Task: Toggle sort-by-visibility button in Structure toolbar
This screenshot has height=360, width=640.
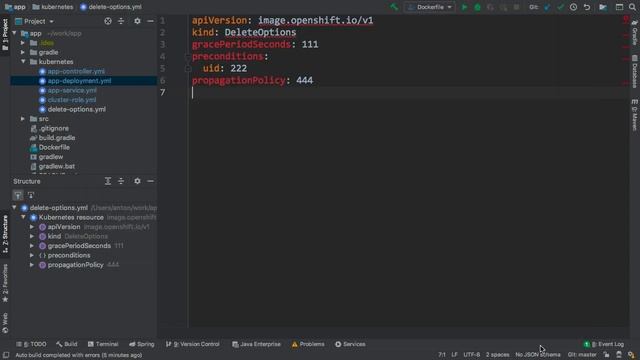Action: click(18, 195)
